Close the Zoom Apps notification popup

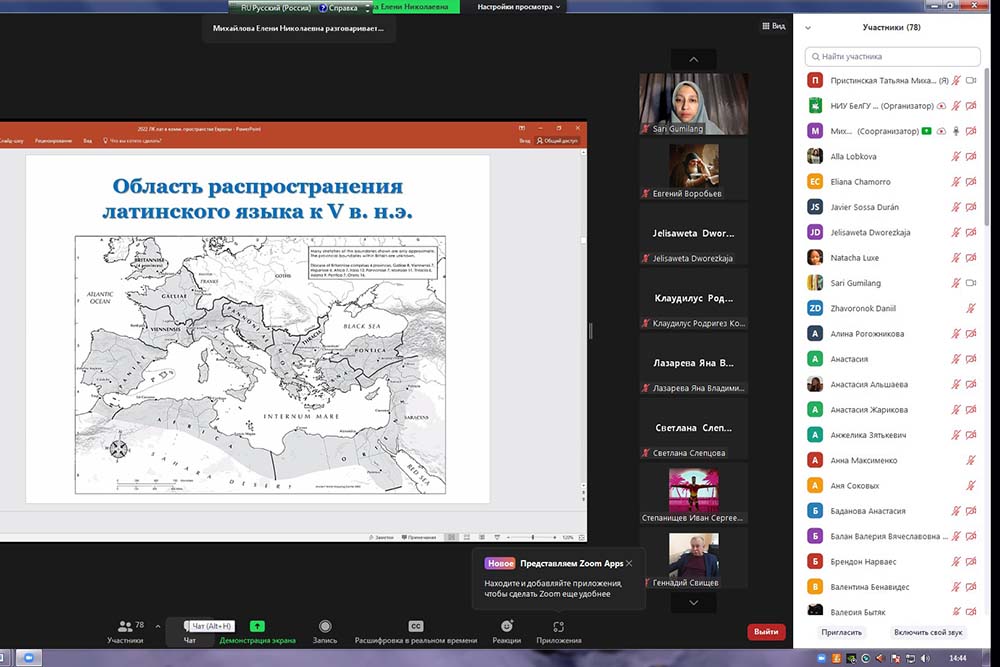pos(629,563)
